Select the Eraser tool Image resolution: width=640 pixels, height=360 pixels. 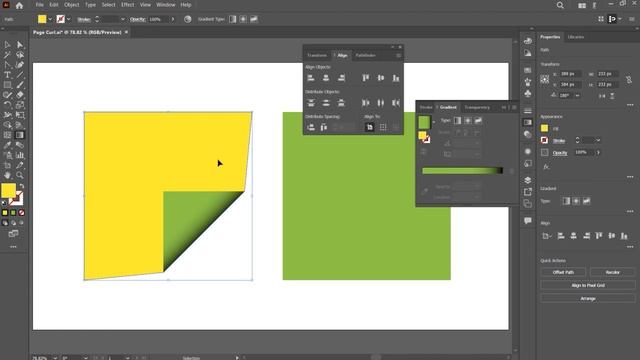(x=20, y=95)
